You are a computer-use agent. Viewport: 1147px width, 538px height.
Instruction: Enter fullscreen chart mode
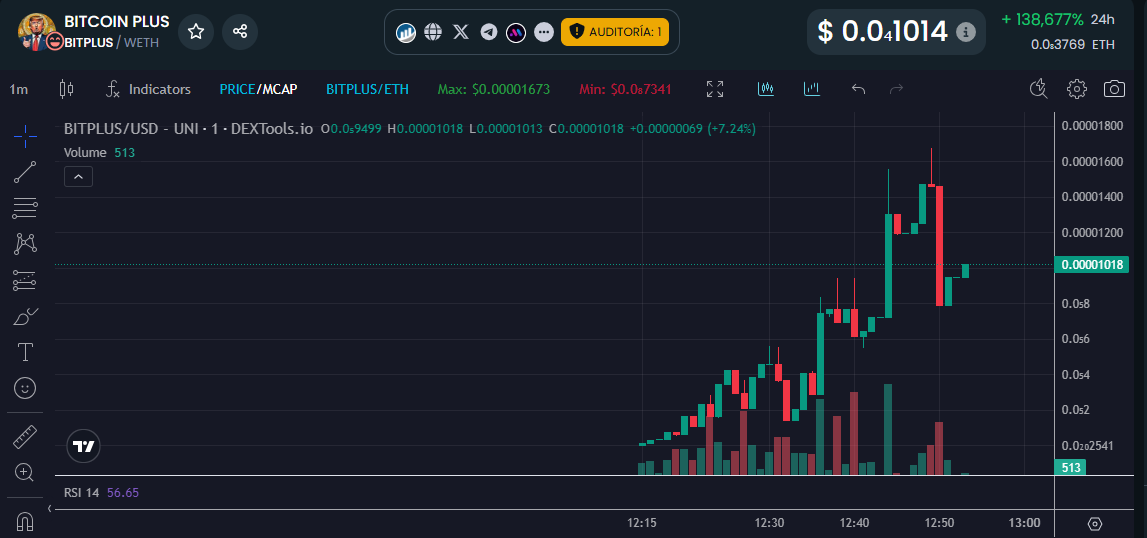pos(715,89)
